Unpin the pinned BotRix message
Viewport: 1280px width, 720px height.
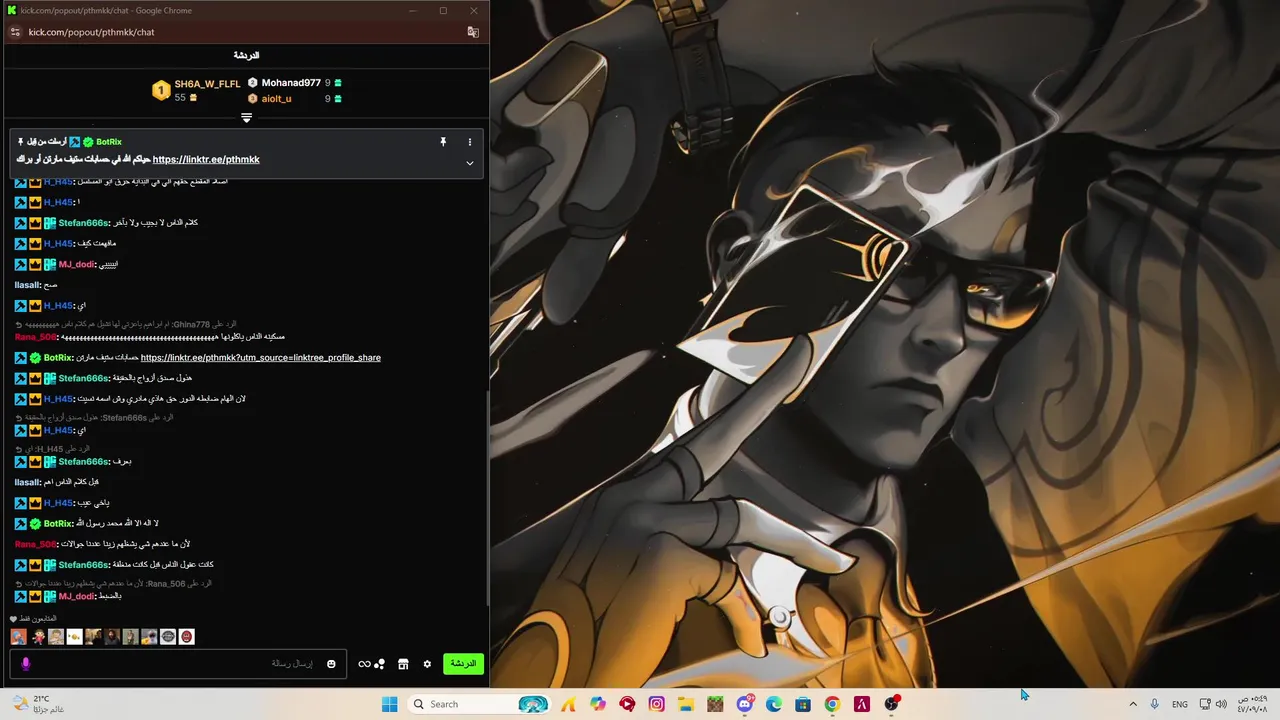pyautogui.click(x=443, y=142)
